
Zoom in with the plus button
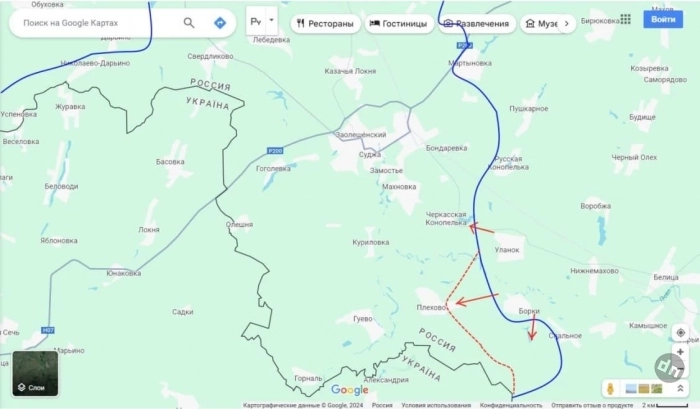click(680, 352)
